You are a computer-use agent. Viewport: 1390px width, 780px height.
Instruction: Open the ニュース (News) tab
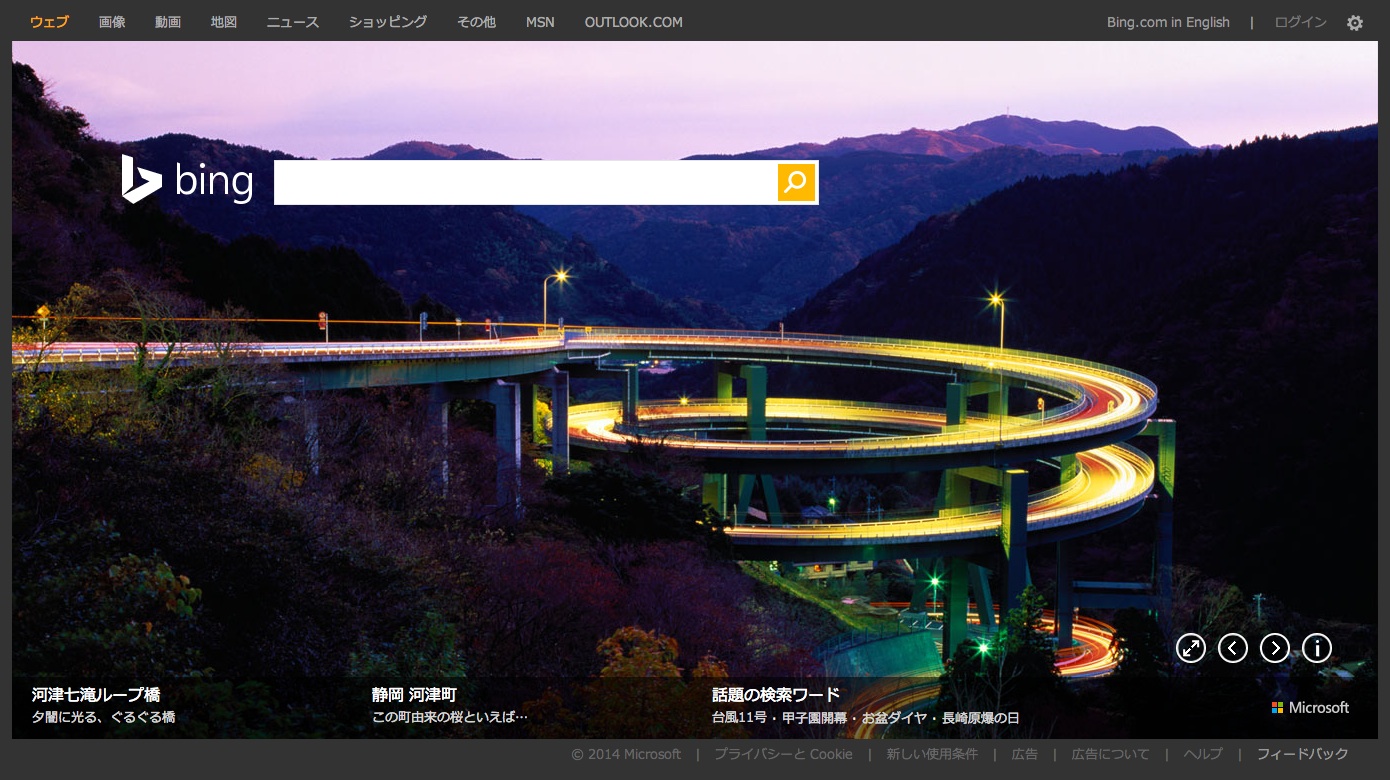coord(292,22)
